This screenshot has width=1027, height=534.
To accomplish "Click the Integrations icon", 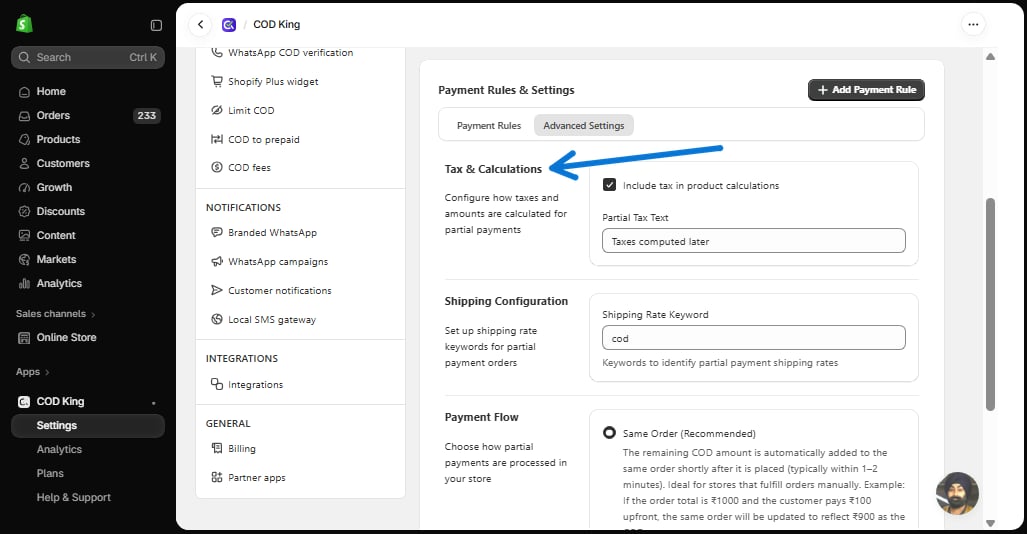I will 217,384.
